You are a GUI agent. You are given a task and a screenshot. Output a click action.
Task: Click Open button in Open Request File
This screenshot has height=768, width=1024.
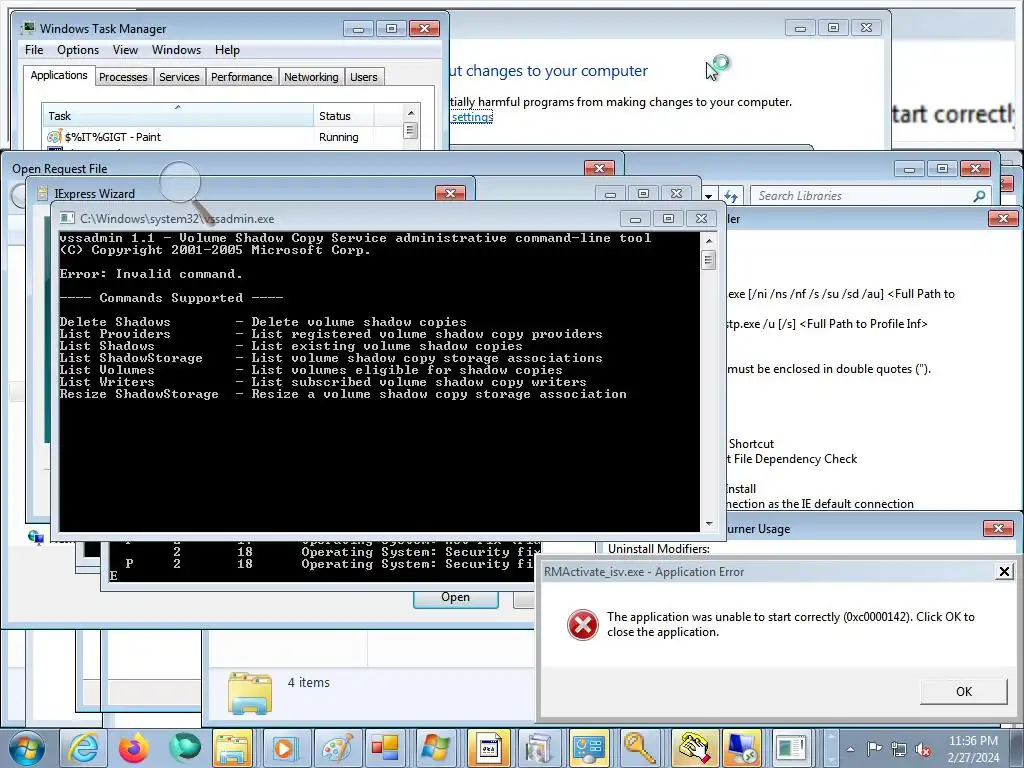coord(455,597)
